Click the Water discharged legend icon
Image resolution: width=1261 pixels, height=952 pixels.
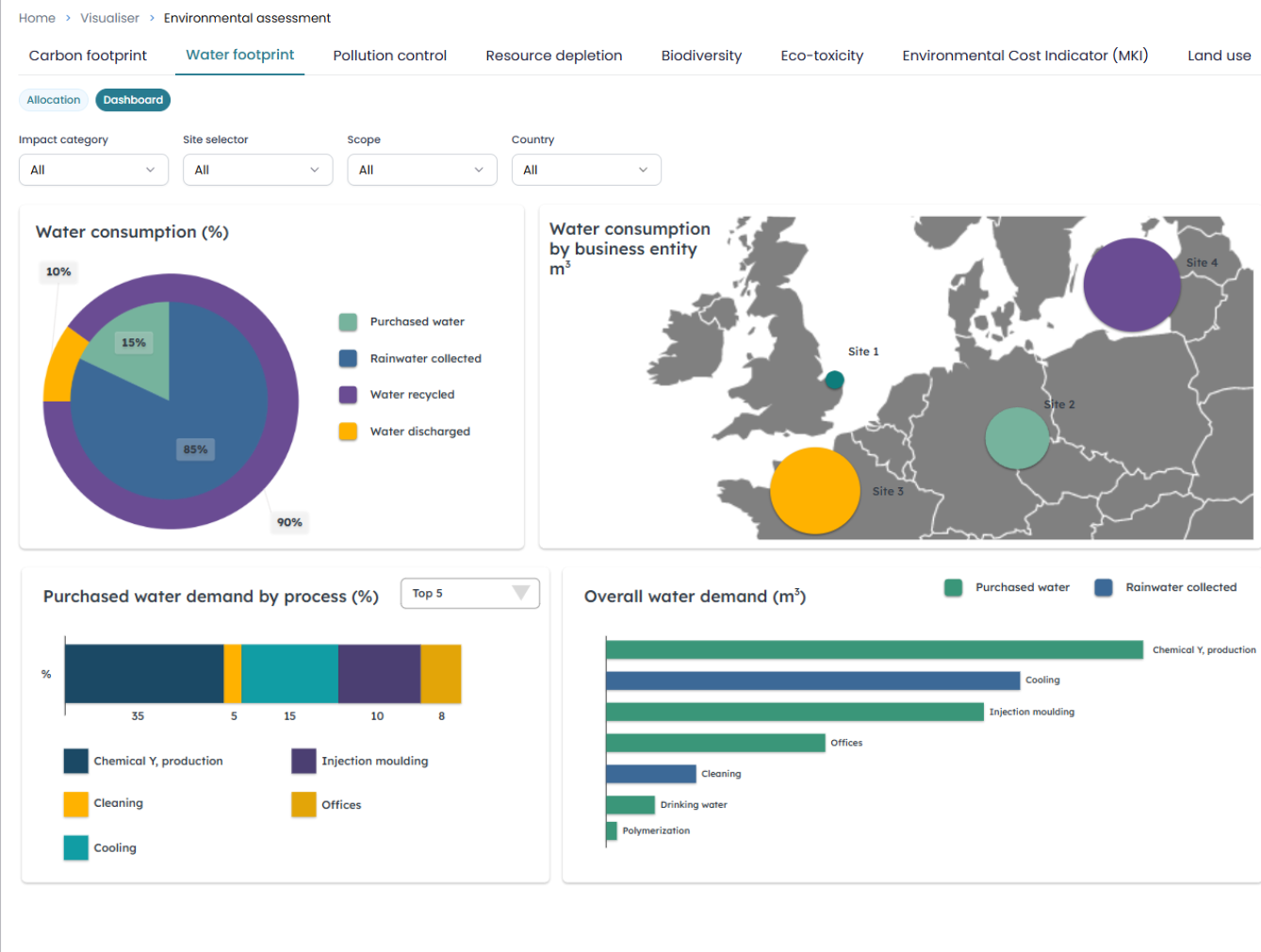coord(348,432)
